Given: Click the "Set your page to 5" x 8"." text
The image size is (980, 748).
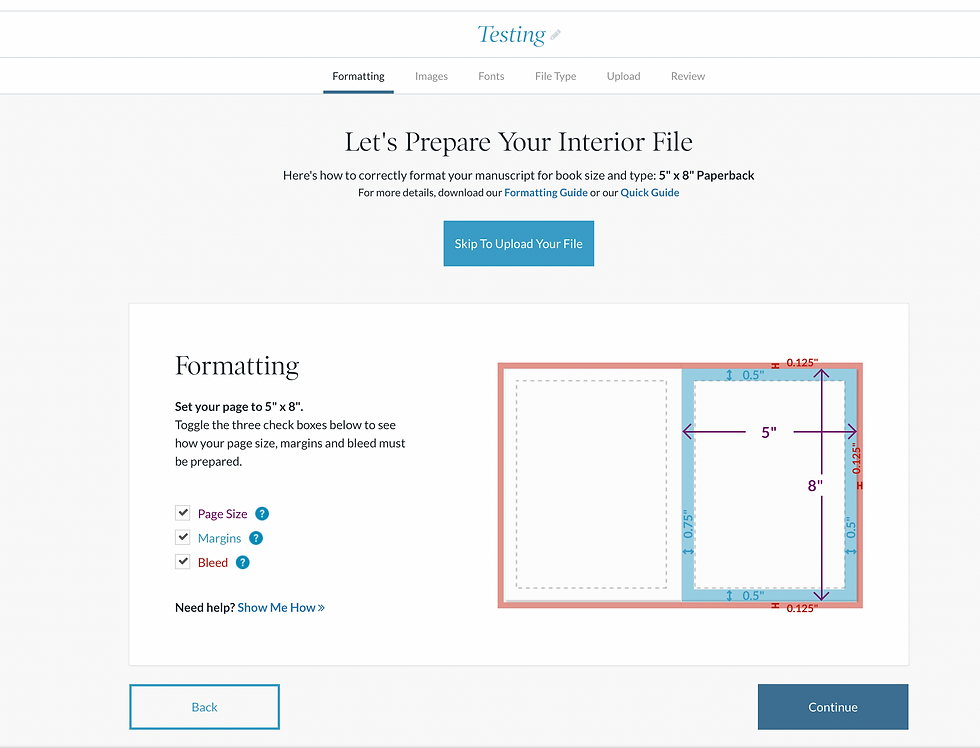Looking at the screenshot, I should (x=239, y=406).
